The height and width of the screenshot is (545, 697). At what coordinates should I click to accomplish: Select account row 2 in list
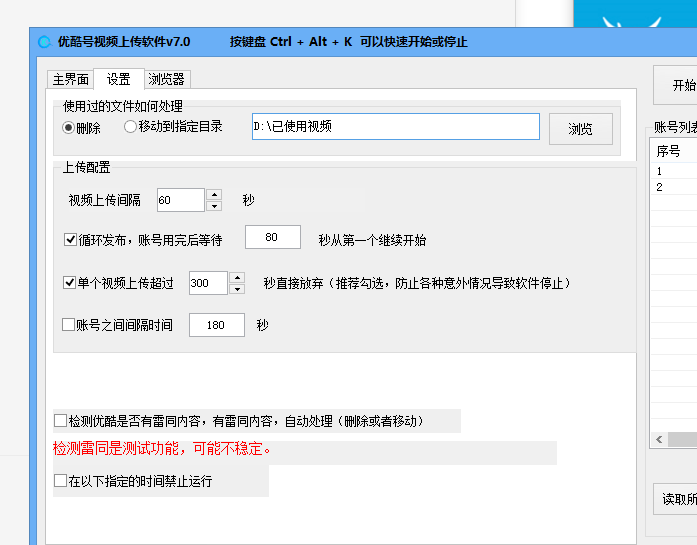(x=674, y=187)
